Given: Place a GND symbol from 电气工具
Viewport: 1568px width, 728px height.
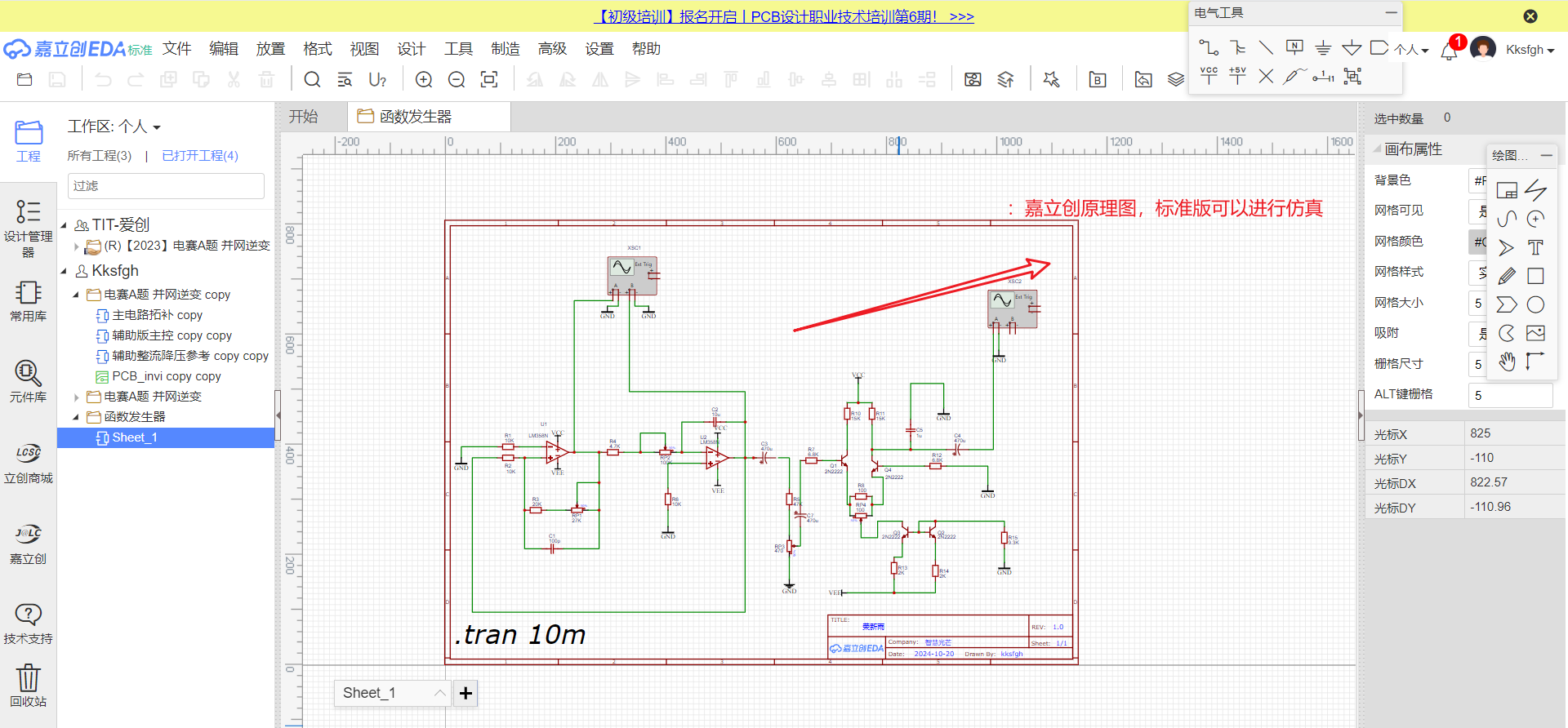Looking at the screenshot, I should pyautogui.click(x=1323, y=47).
